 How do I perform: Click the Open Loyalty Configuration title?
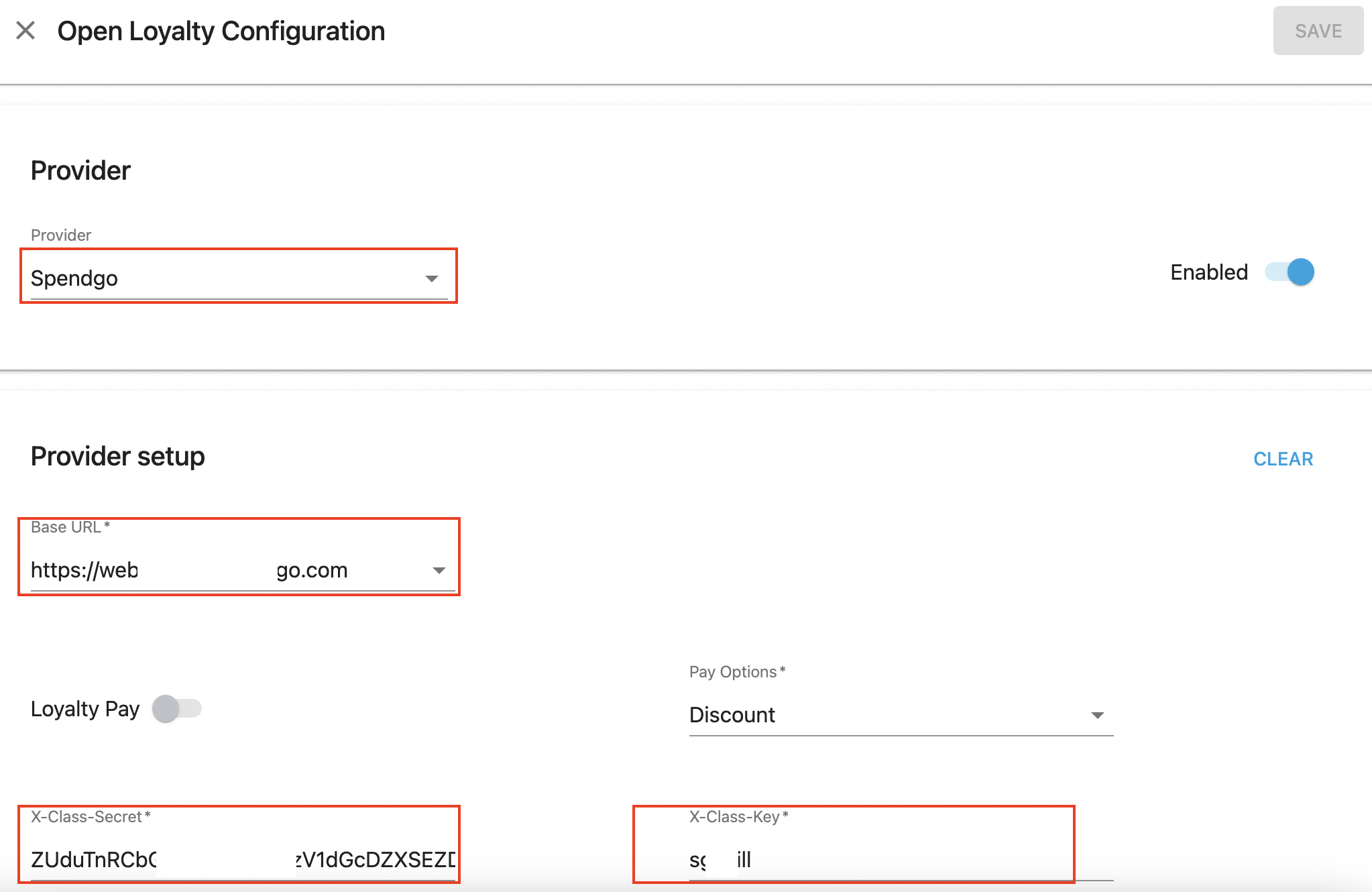click(221, 31)
